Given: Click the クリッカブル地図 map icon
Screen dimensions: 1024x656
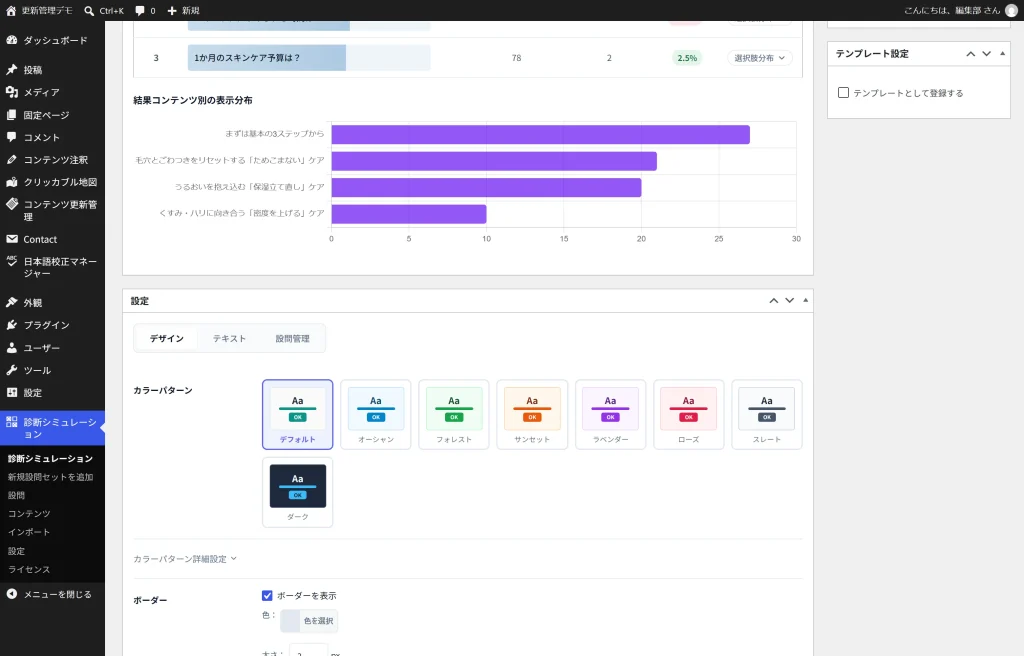Looking at the screenshot, I should click(x=12, y=182).
